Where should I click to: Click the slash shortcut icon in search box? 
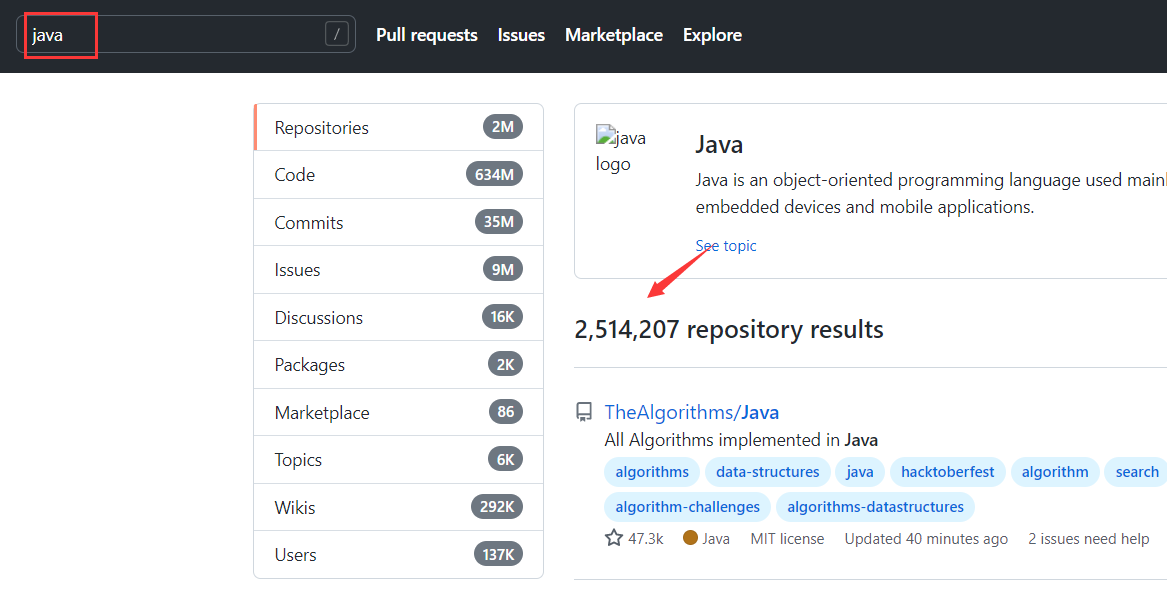(336, 34)
